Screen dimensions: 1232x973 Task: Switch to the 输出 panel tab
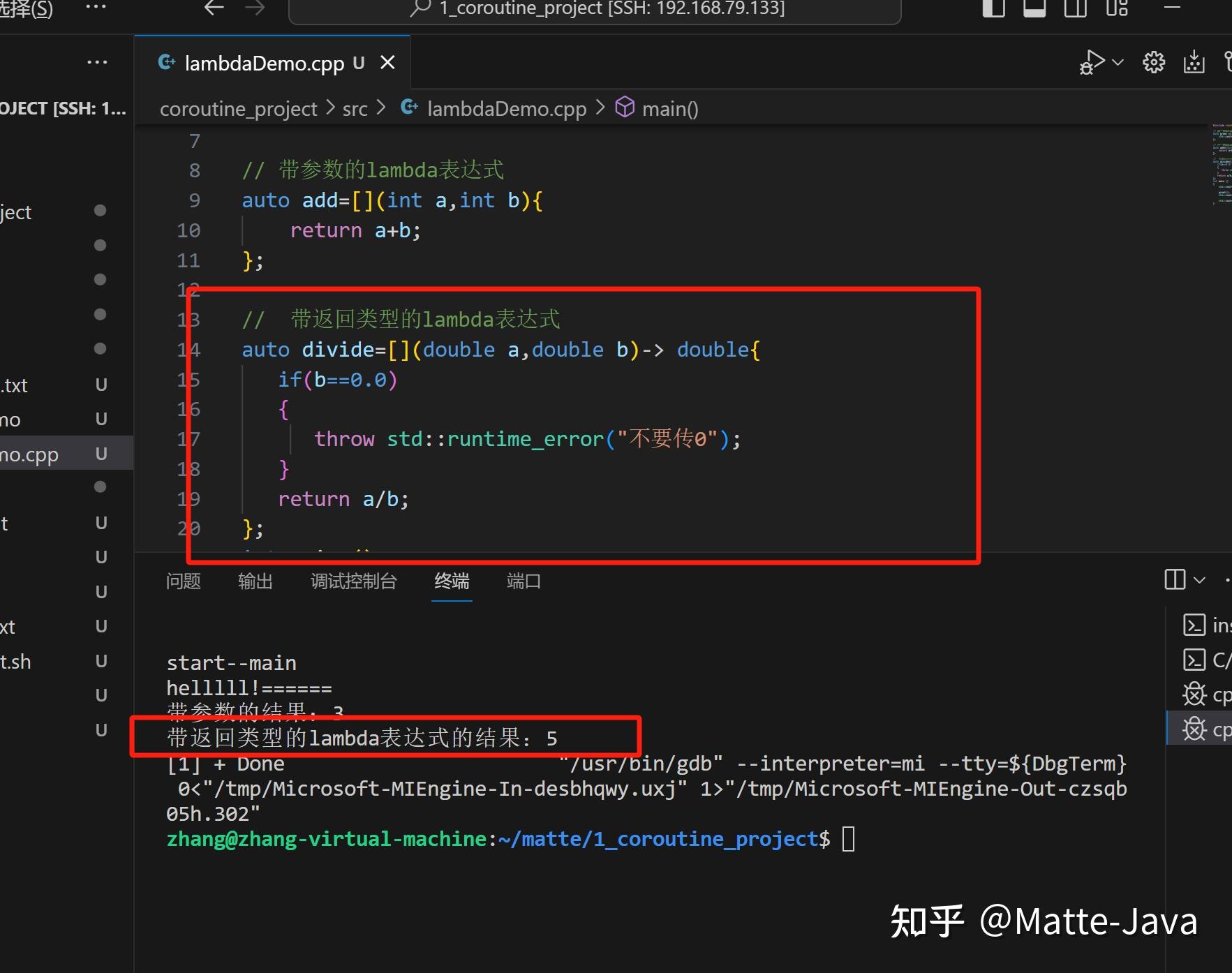pyautogui.click(x=254, y=581)
